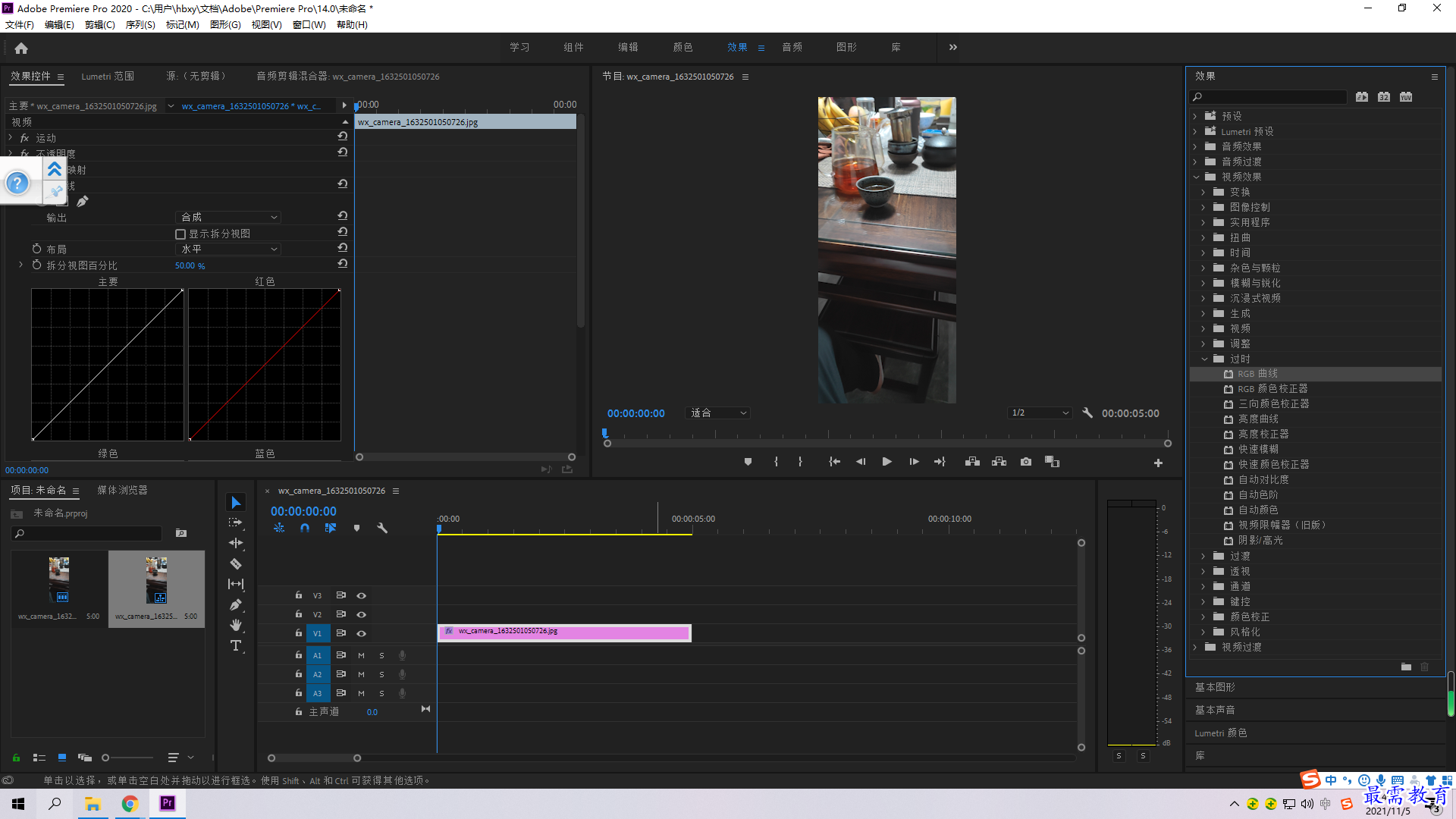Click the delete trash icon in effects panel
Screen dimensions: 1456x819
click(1425, 667)
